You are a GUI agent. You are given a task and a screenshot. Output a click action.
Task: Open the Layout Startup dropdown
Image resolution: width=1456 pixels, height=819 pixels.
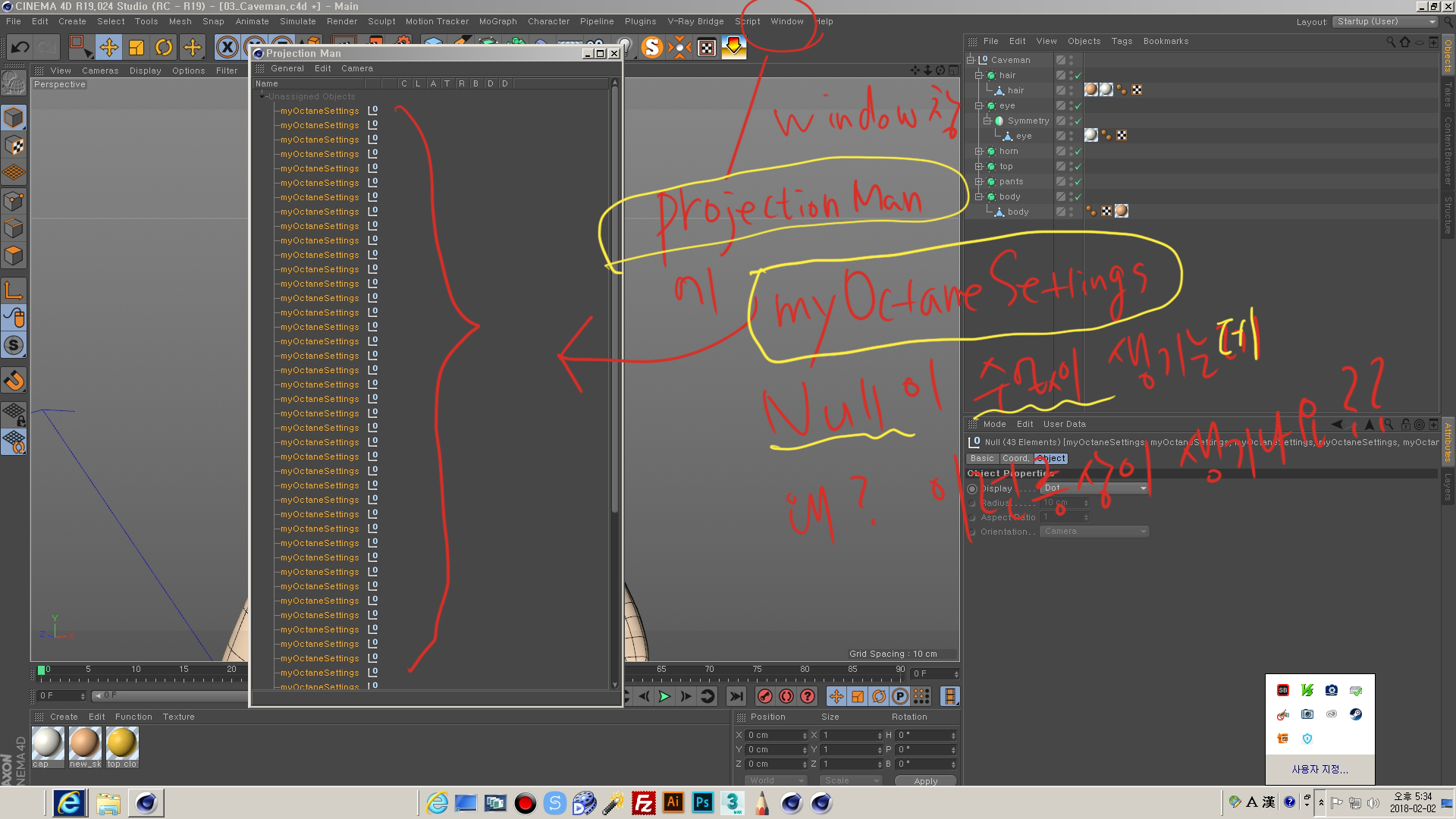click(1385, 22)
